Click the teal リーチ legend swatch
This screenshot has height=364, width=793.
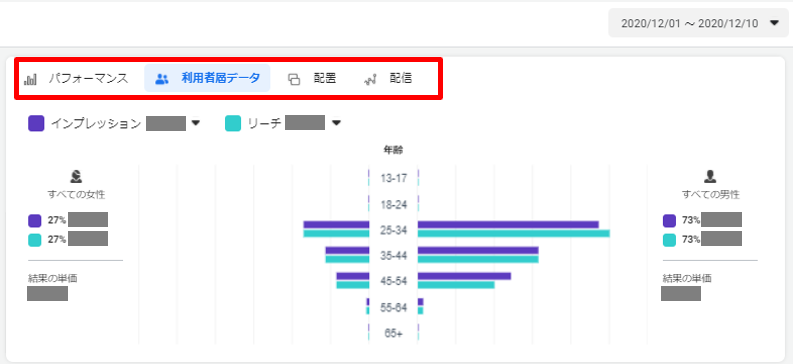[x=233, y=123]
